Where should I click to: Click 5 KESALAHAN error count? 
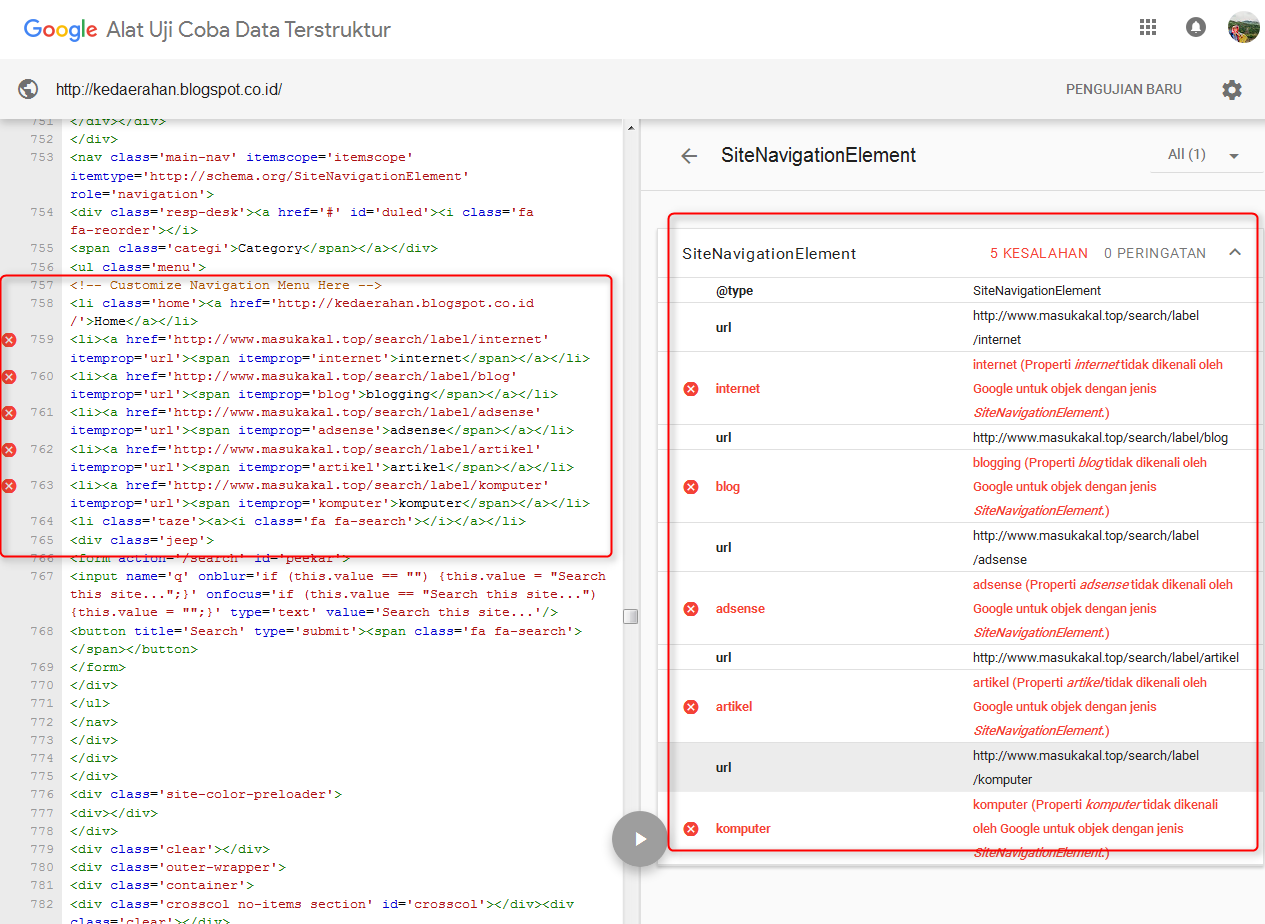click(1039, 253)
